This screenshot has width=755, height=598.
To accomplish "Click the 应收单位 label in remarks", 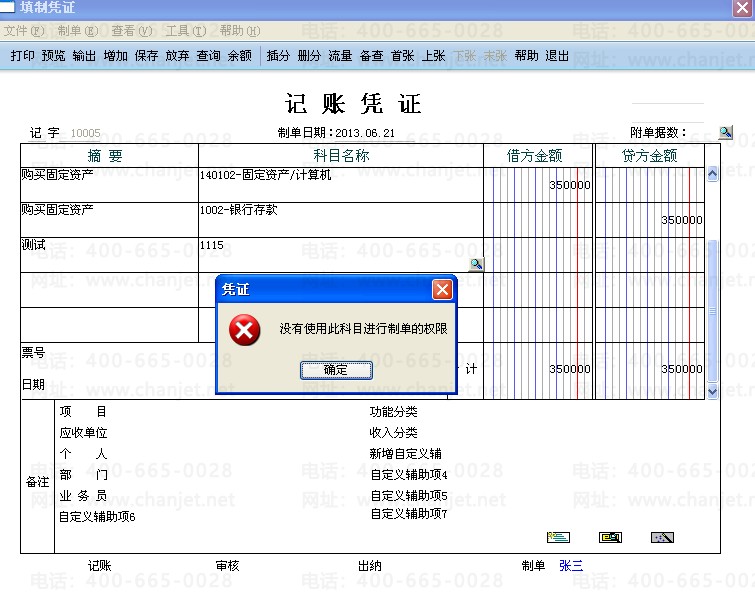I will point(83,432).
